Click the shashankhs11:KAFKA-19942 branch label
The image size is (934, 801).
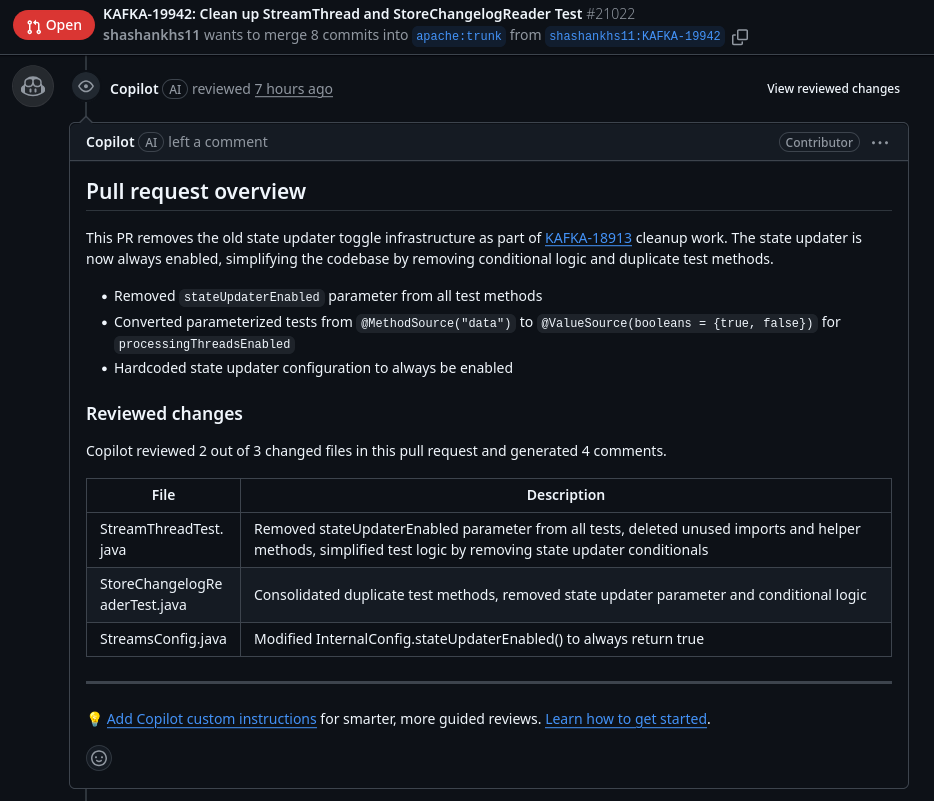tap(633, 36)
